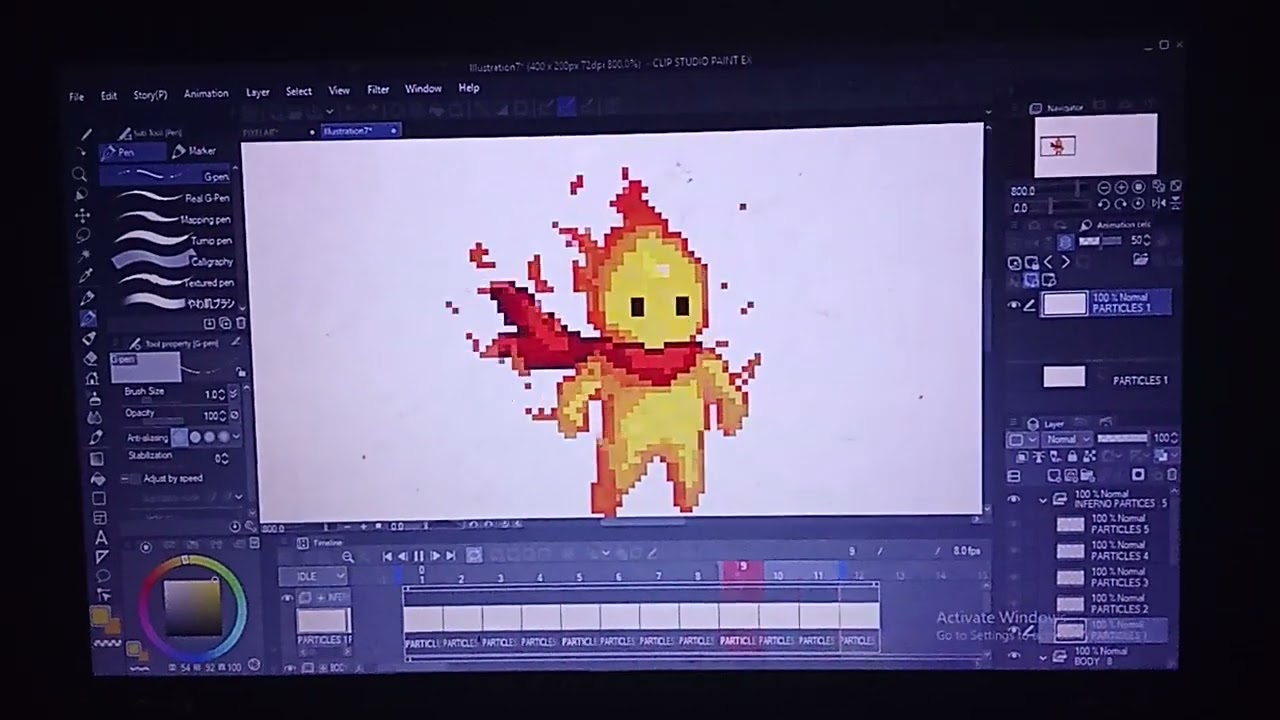Viewport: 1280px width, 720px height.
Task: Select the Text tool
Action: 101,538
